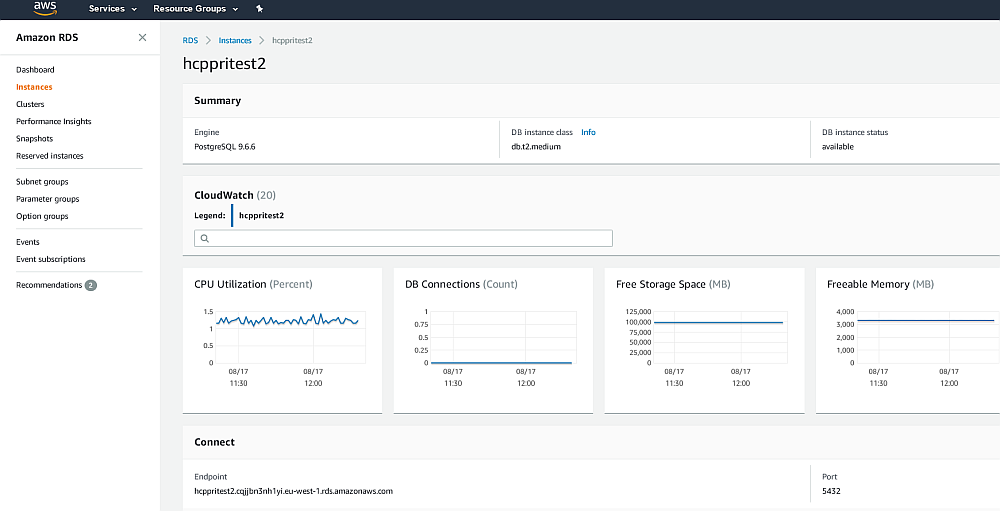This screenshot has width=1000, height=511.
Task: Click the AWS logo icon
Action: [45, 8]
